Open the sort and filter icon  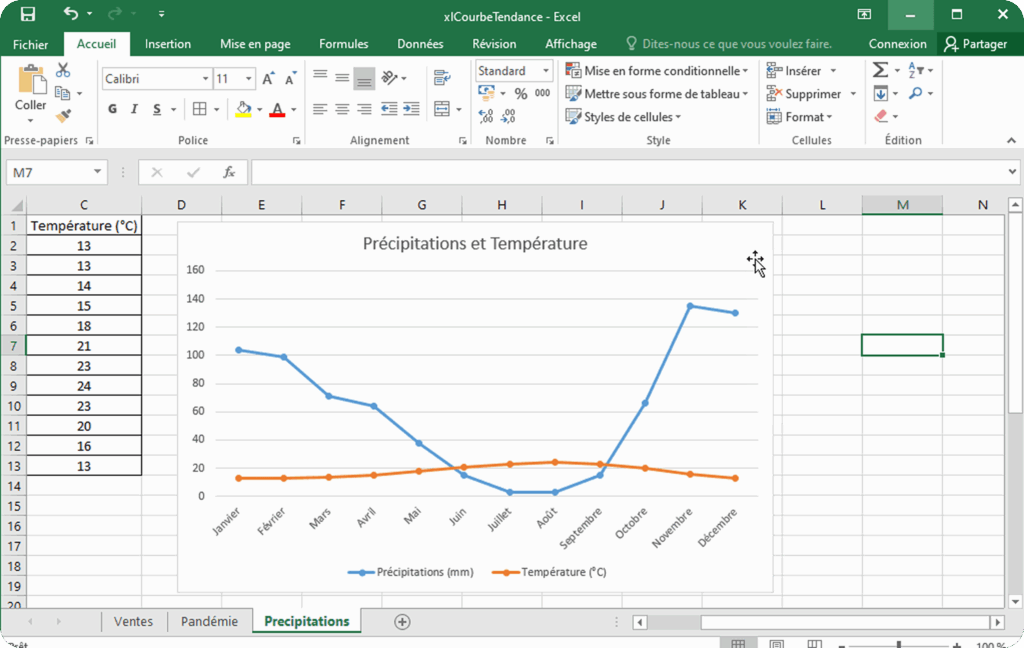916,70
